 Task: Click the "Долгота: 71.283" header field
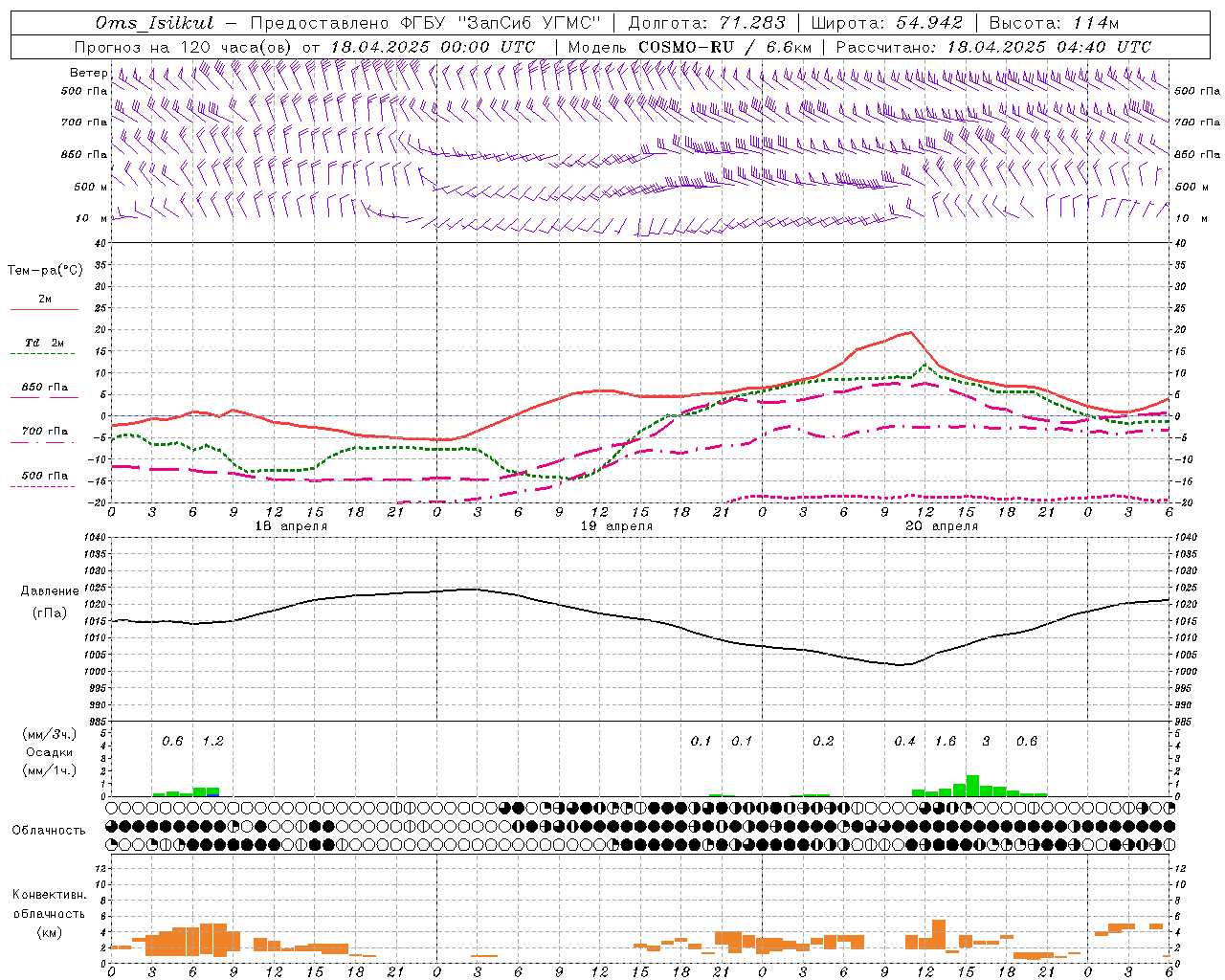(706, 23)
